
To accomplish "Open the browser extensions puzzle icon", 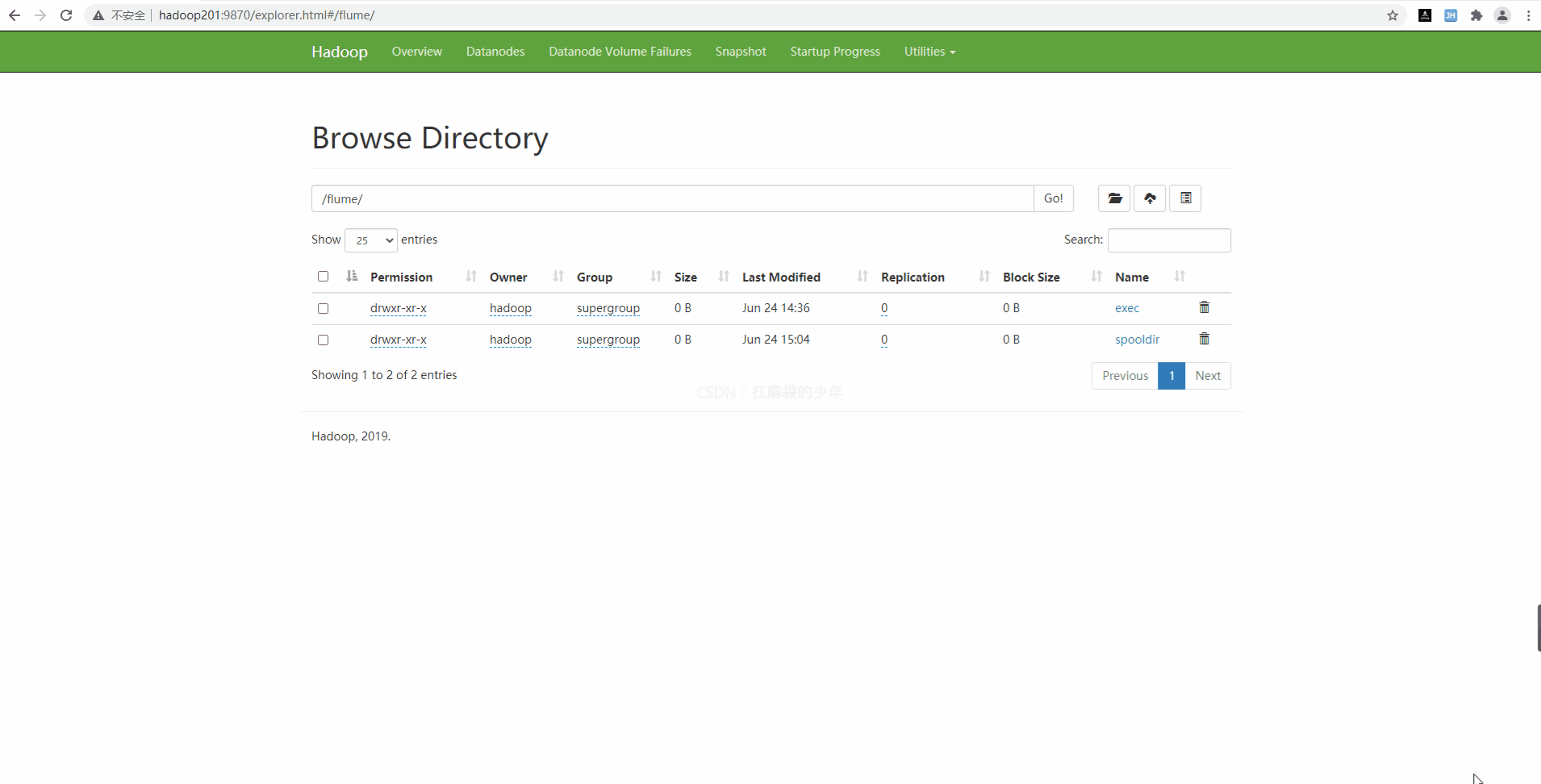I will [x=1476, y=15].
